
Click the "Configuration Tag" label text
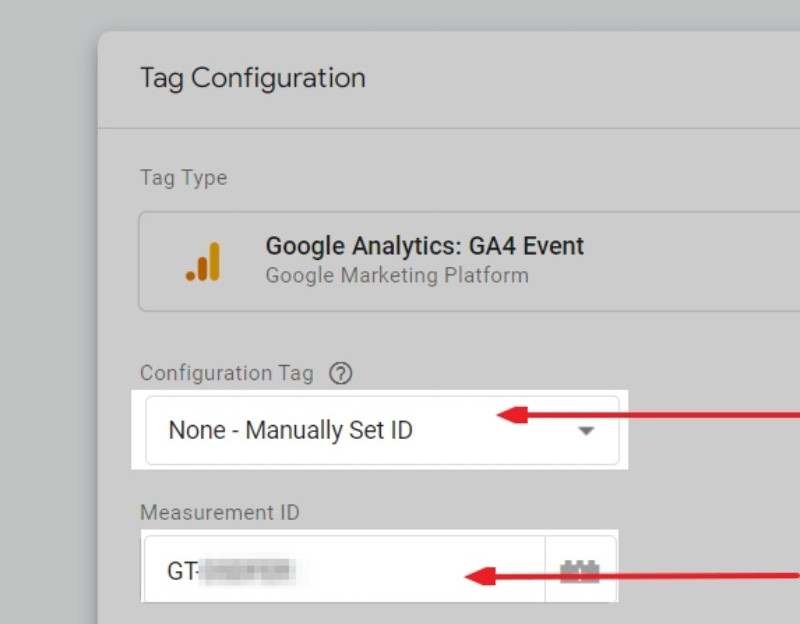[226, 374]
